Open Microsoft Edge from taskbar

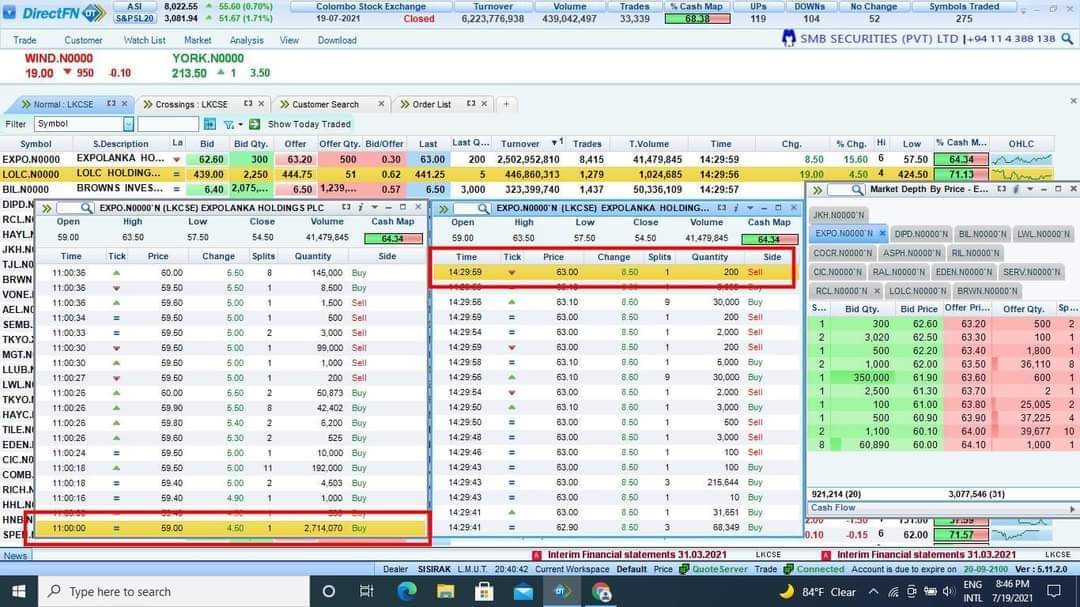pos(406,592)
